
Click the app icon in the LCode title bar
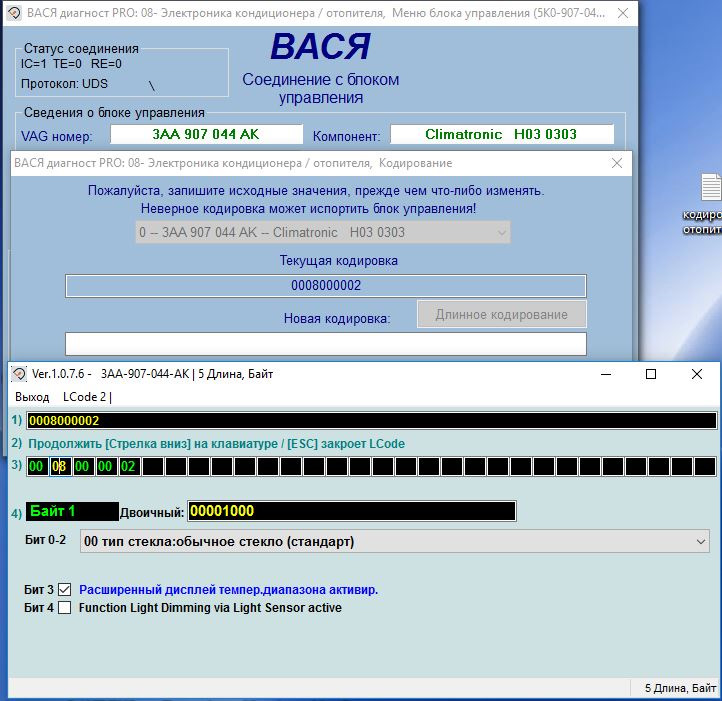click(19, 374)
